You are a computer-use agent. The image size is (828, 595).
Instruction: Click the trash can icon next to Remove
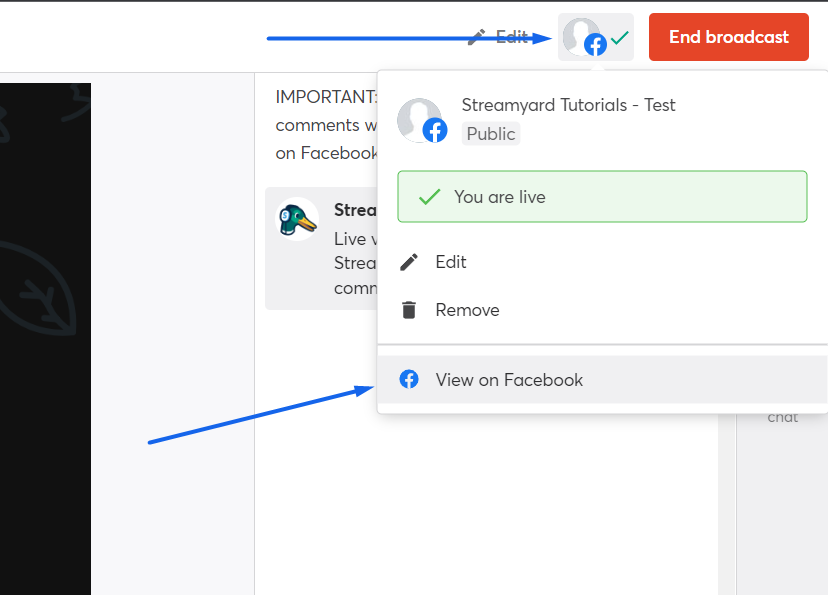coord(409,310)
